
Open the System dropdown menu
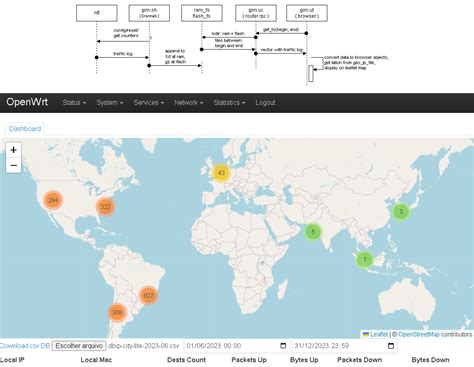[x=110, y=103]
